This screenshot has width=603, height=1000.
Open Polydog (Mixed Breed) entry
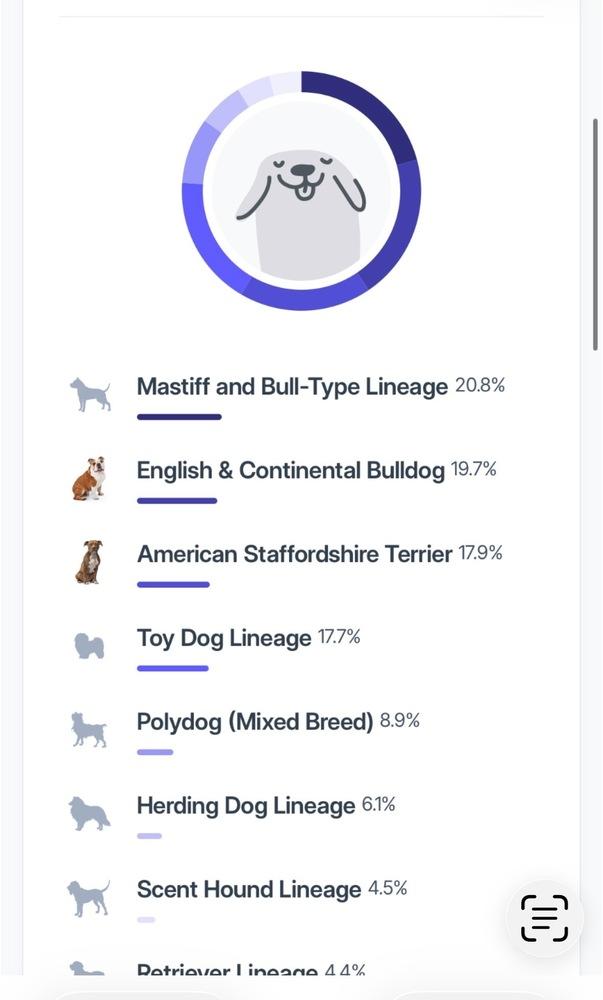pos(255,722)
